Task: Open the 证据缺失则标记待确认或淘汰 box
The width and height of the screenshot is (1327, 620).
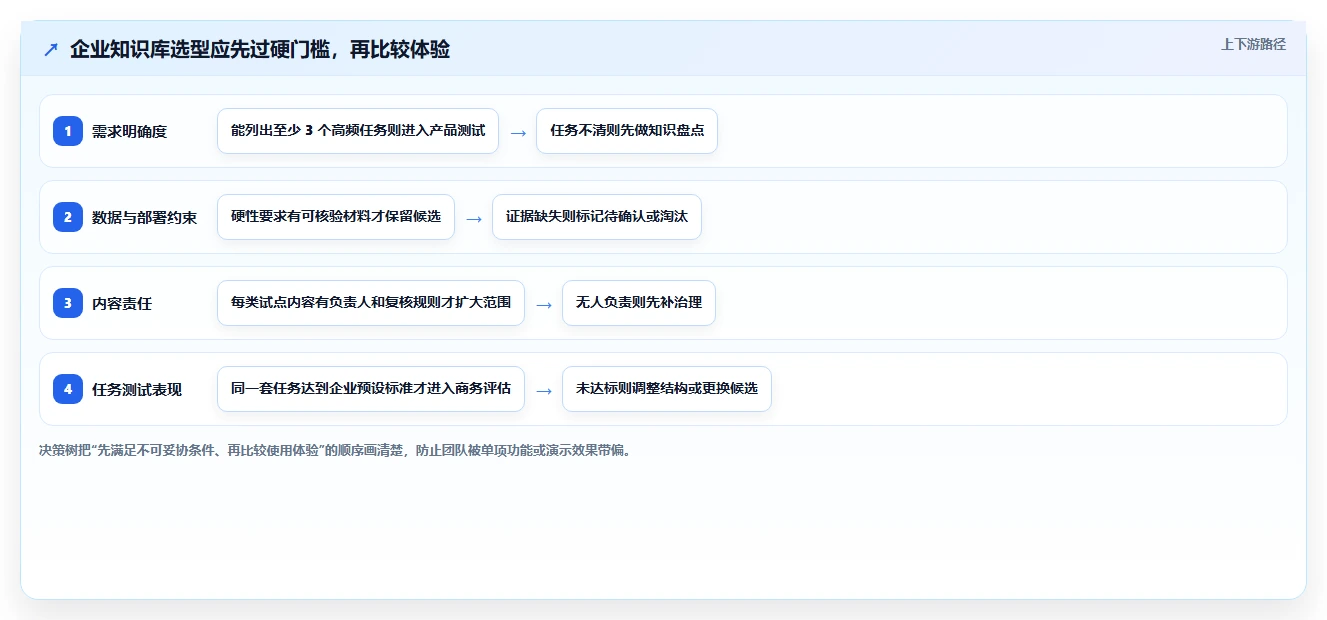Action: point(597,217)
